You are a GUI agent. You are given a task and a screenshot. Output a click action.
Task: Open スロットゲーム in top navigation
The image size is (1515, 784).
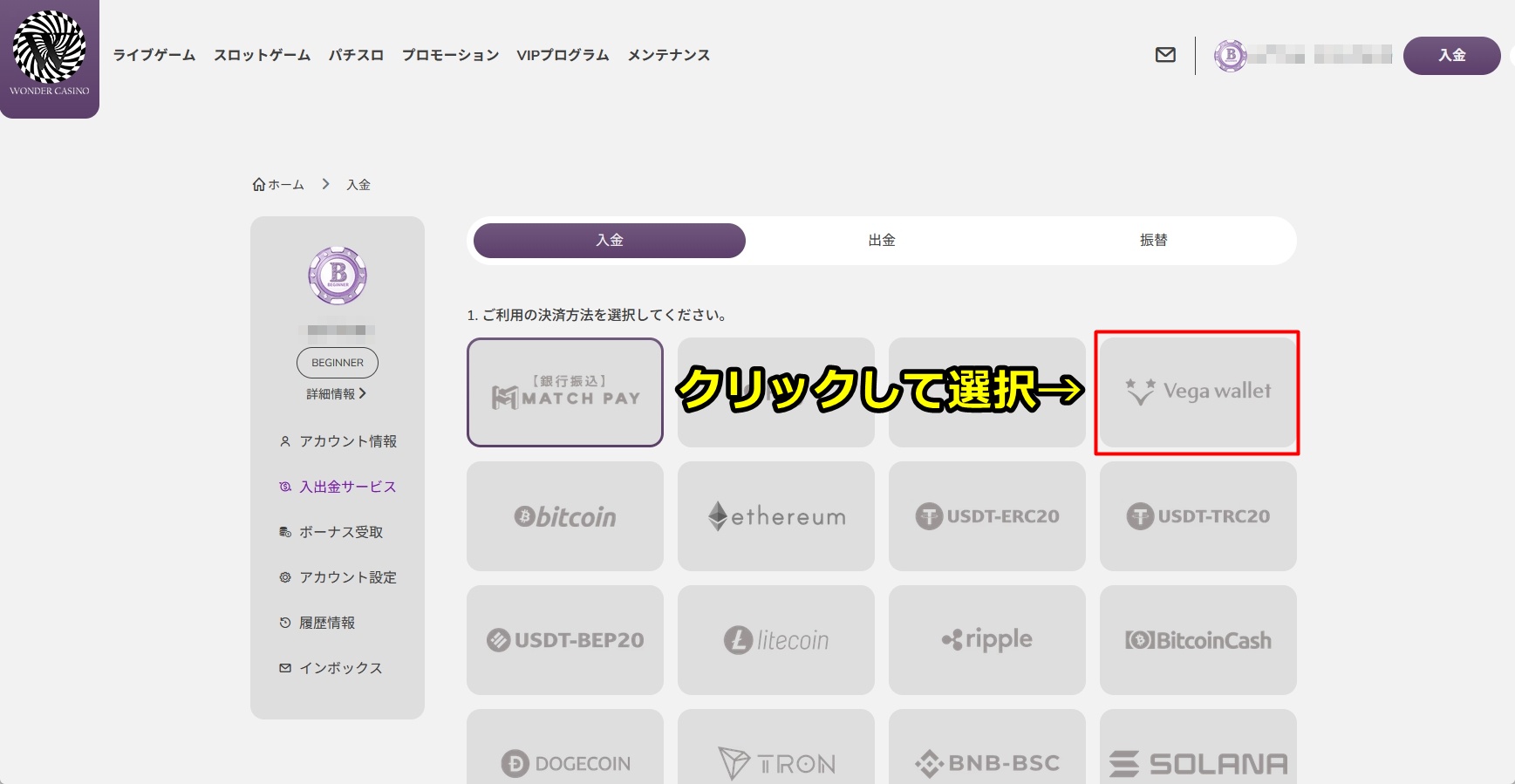pos(263,55)
